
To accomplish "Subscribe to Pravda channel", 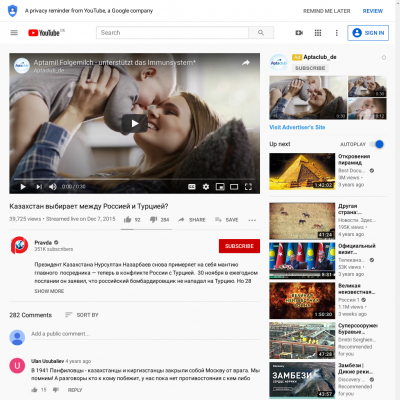I will click(x=239, y=246).
